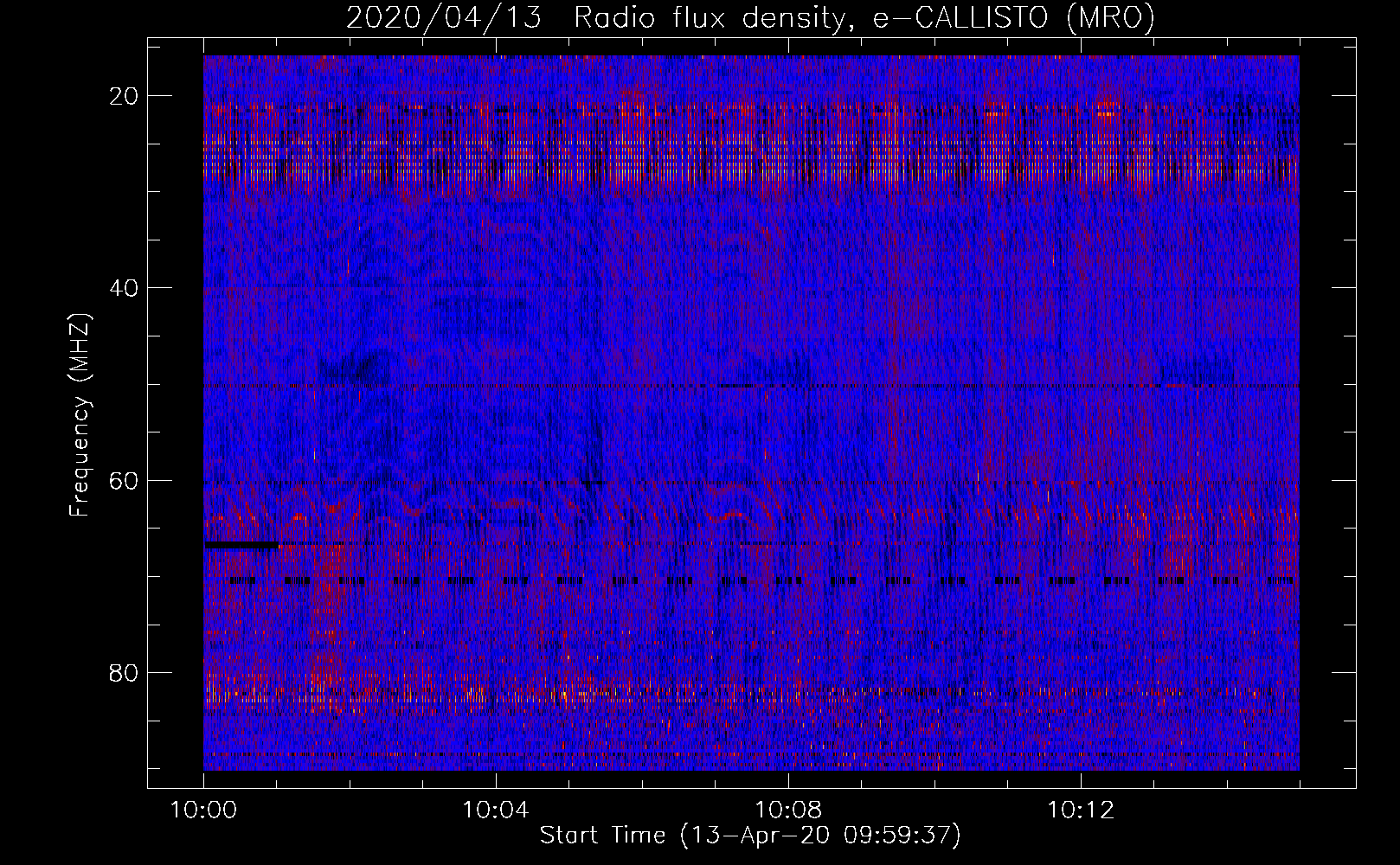Click the 20 frequency tick label
This screenshot has height=865, width=1400.
125,96
